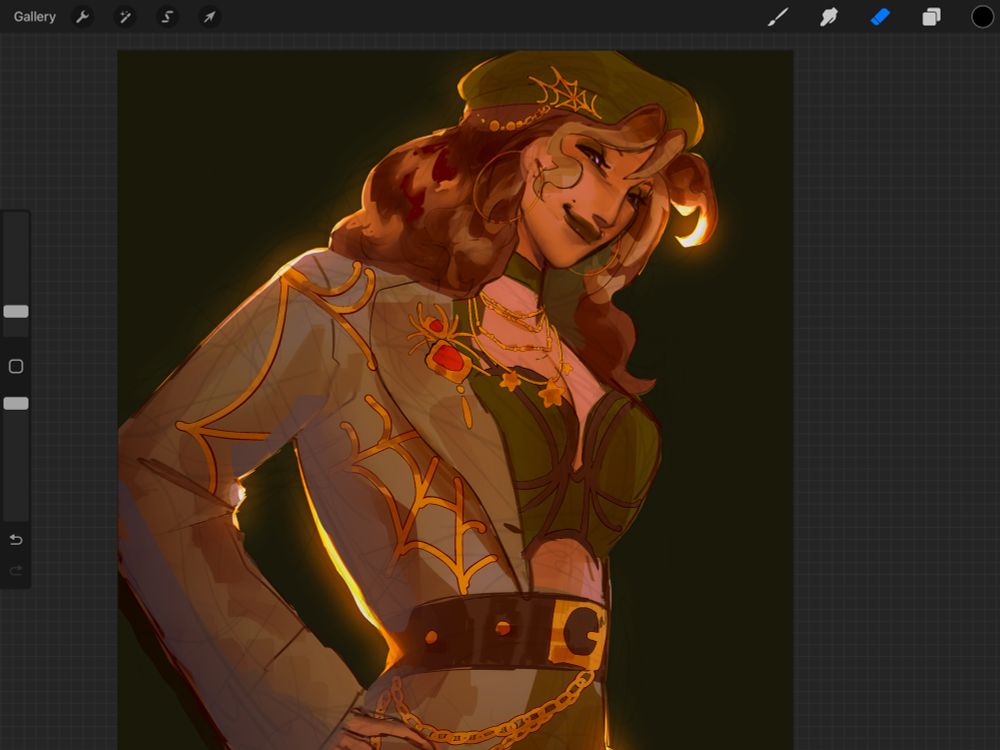Select the Brush tool
Viewport: 1000px width, 750px height.
coord(777,17)
